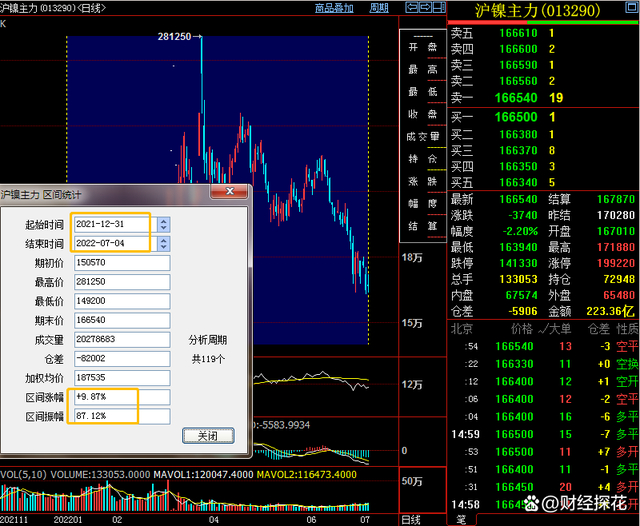Close the 区间统计 dialog with X

click(229, 191)
